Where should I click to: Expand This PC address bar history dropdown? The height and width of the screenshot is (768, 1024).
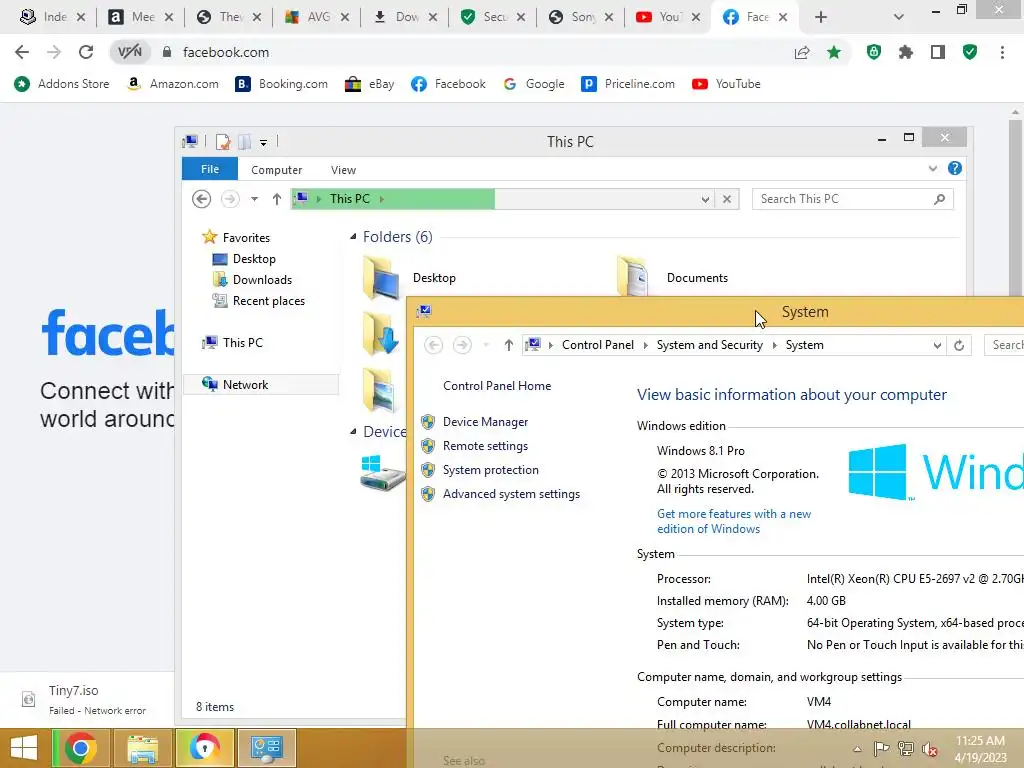[x=705, y=199]
